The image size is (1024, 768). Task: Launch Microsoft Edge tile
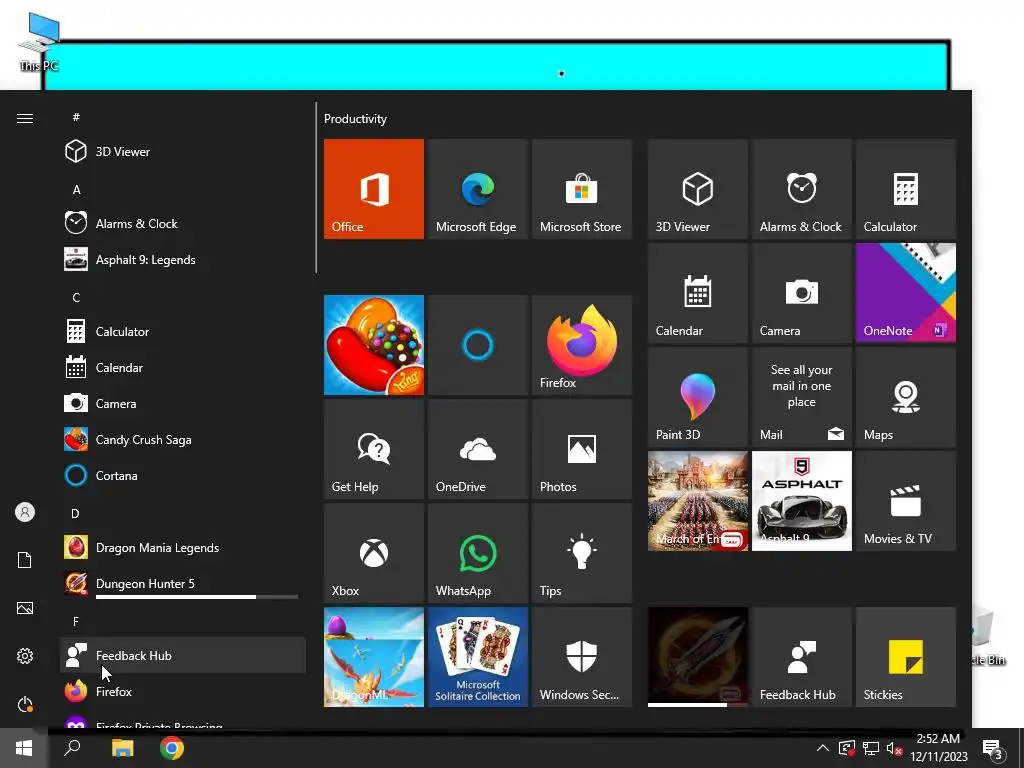coord(477,189)
